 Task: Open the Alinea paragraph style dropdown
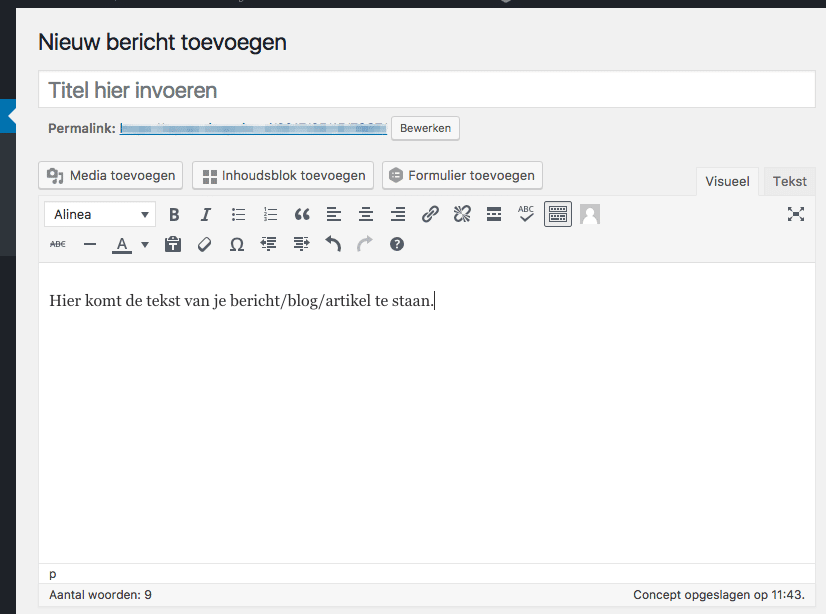point(99,214)
